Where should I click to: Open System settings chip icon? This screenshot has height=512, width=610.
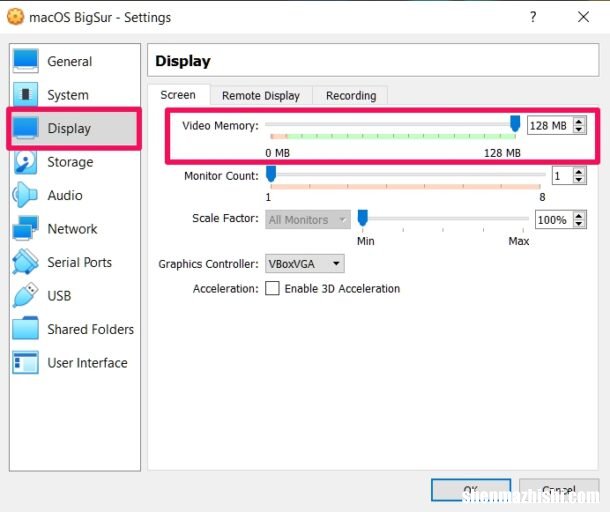(x=25, y=95)
